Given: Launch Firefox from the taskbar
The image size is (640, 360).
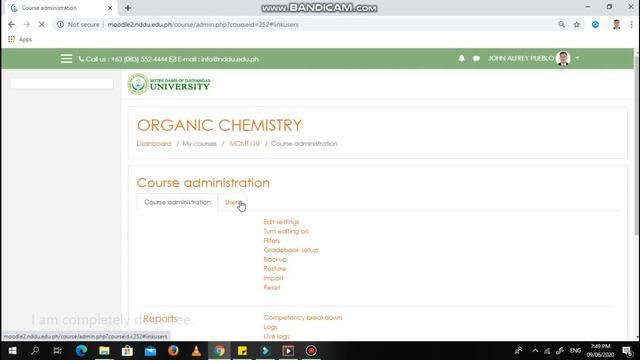Looking at the screenshot, I should click(173, 351).
